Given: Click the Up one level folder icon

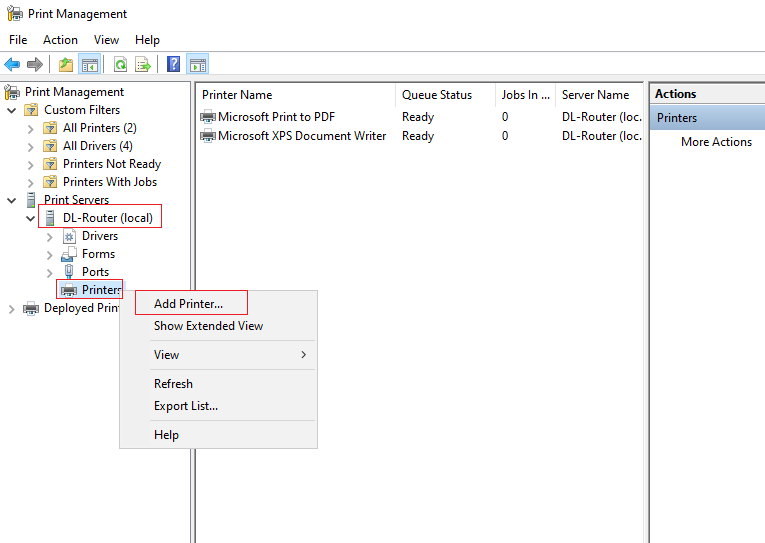Looking at the screenshot, I should tap(66, 64).
